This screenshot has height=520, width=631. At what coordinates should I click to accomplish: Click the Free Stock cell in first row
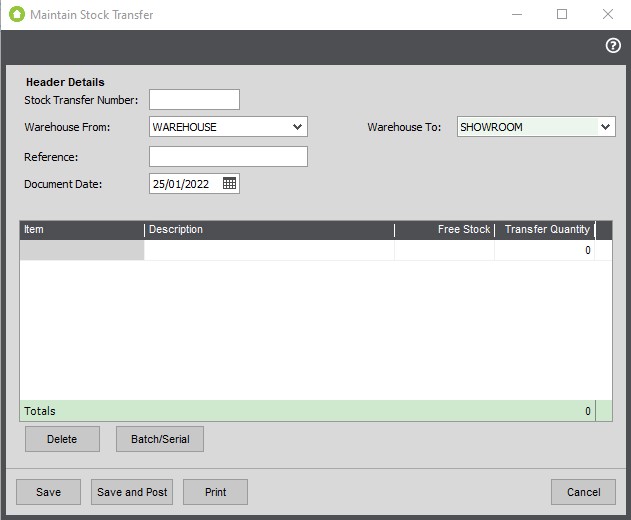445,250
